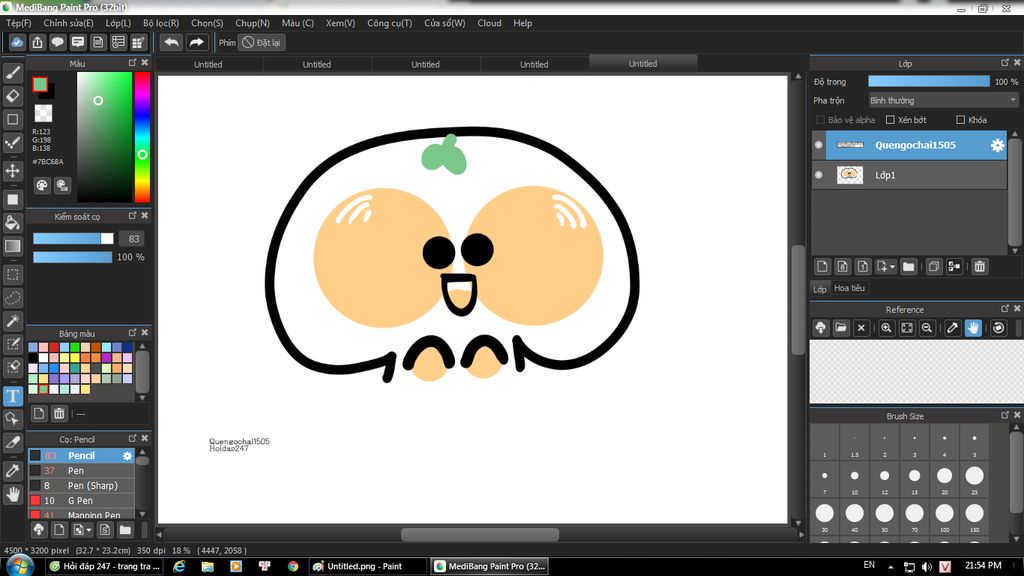1024x576 pixels.
Task: Click the Undo arrow
Action: (171, 42)
